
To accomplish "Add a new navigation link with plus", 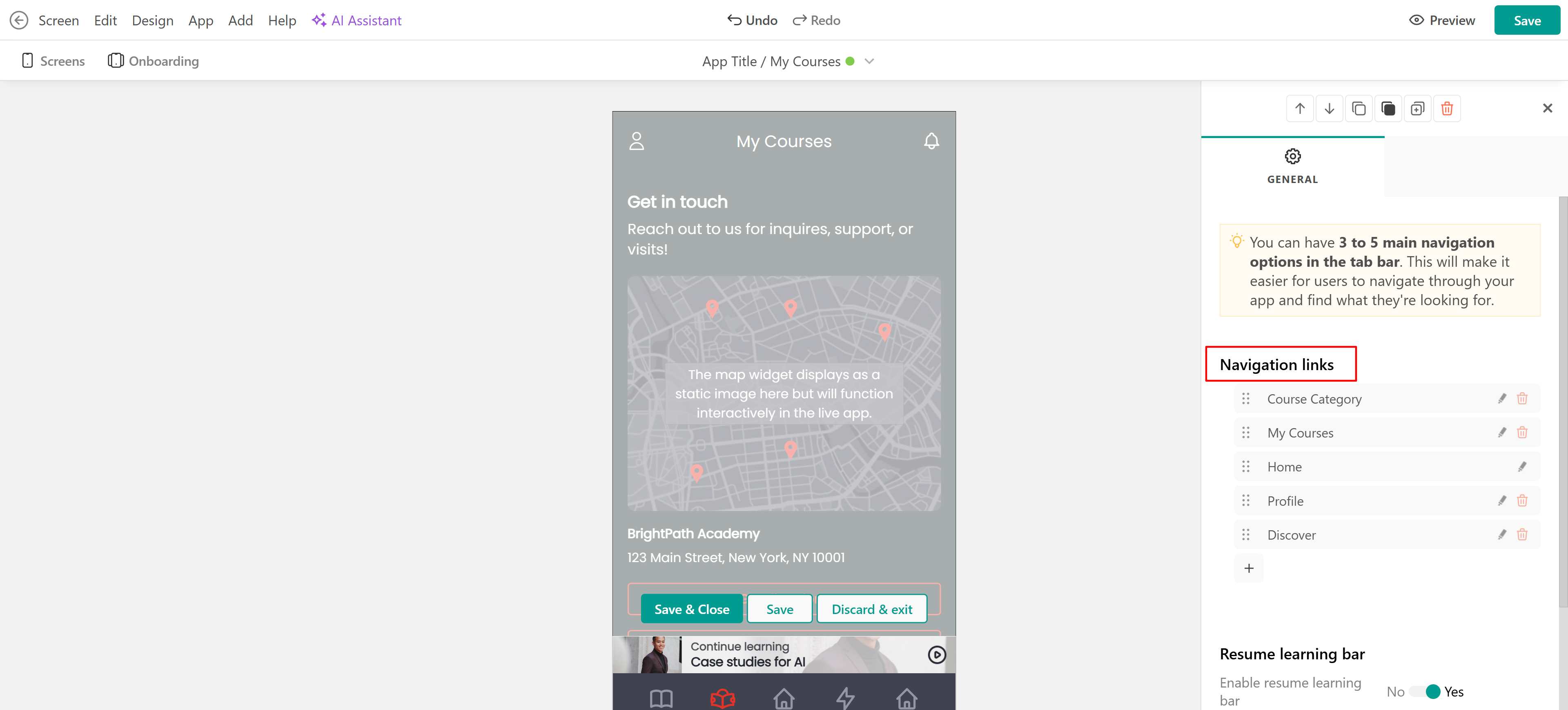I will point(1248,568).
